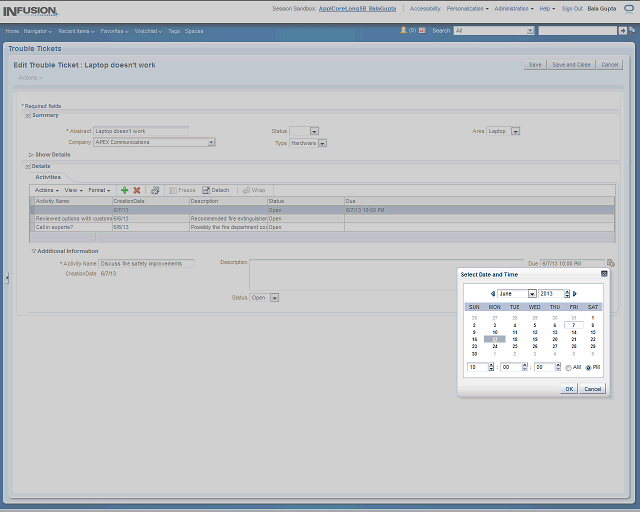
Task: Collapse the Additional Information section
Action: coord(33,251)
